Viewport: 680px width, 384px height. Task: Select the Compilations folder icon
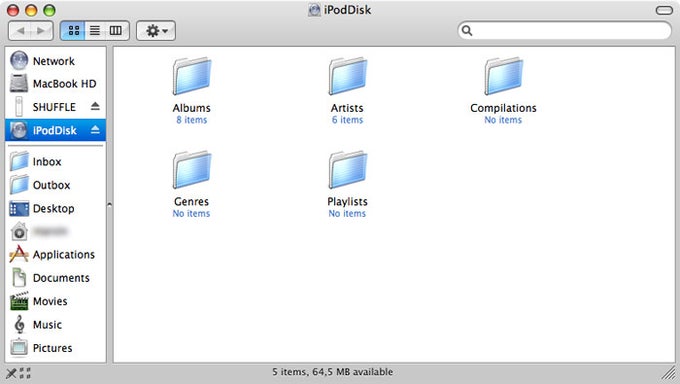click(503, 76)
